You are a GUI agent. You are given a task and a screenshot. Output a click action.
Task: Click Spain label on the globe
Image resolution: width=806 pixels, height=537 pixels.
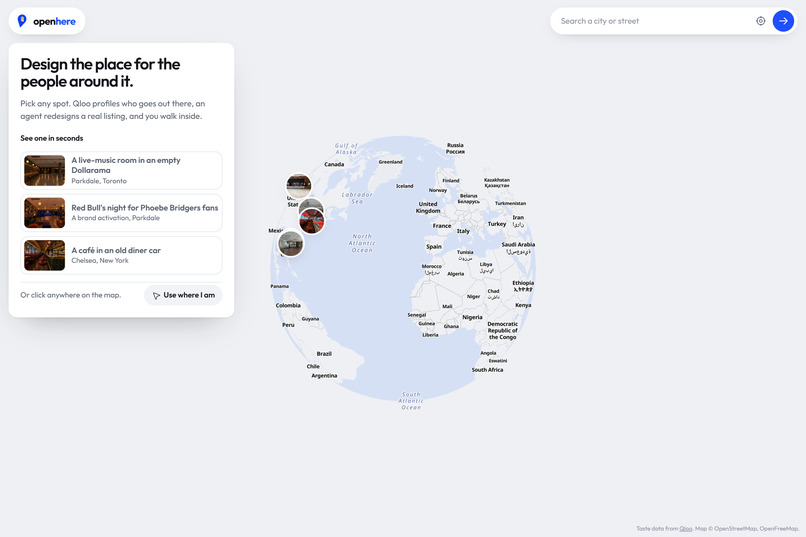click(434, 247)
